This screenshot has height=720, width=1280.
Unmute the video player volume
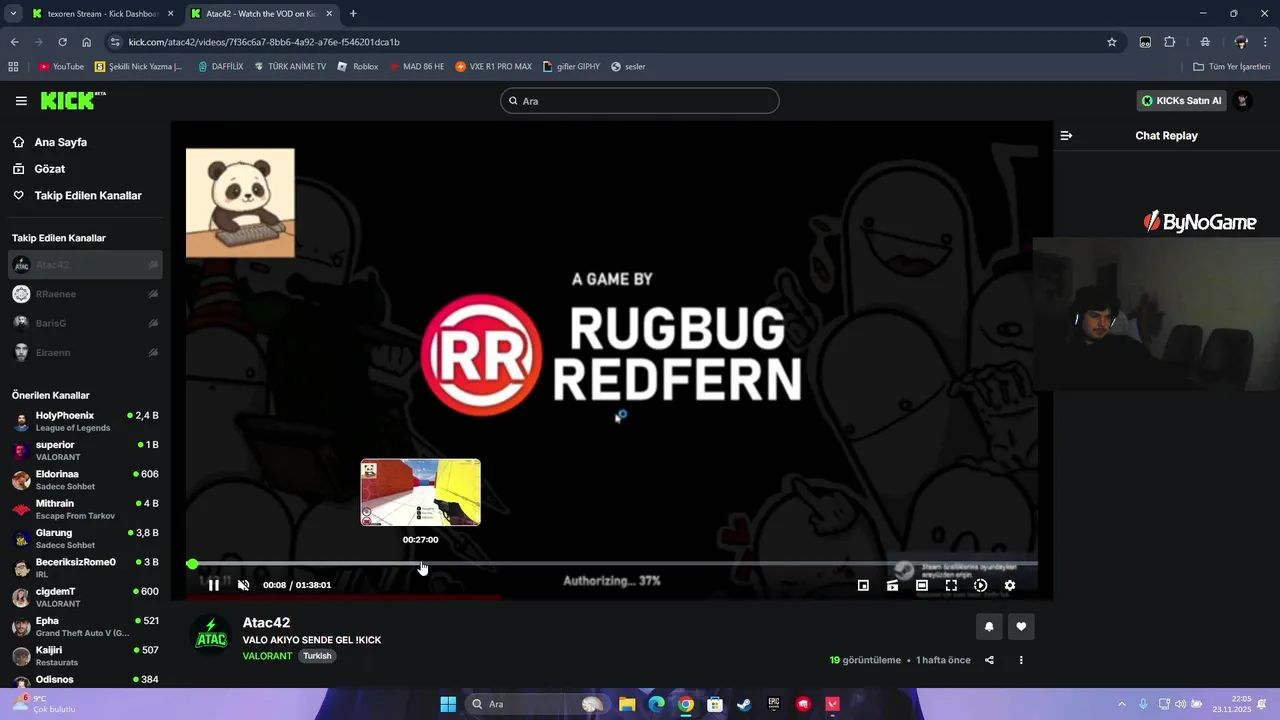pyautogui.click(x=243, y=585)
